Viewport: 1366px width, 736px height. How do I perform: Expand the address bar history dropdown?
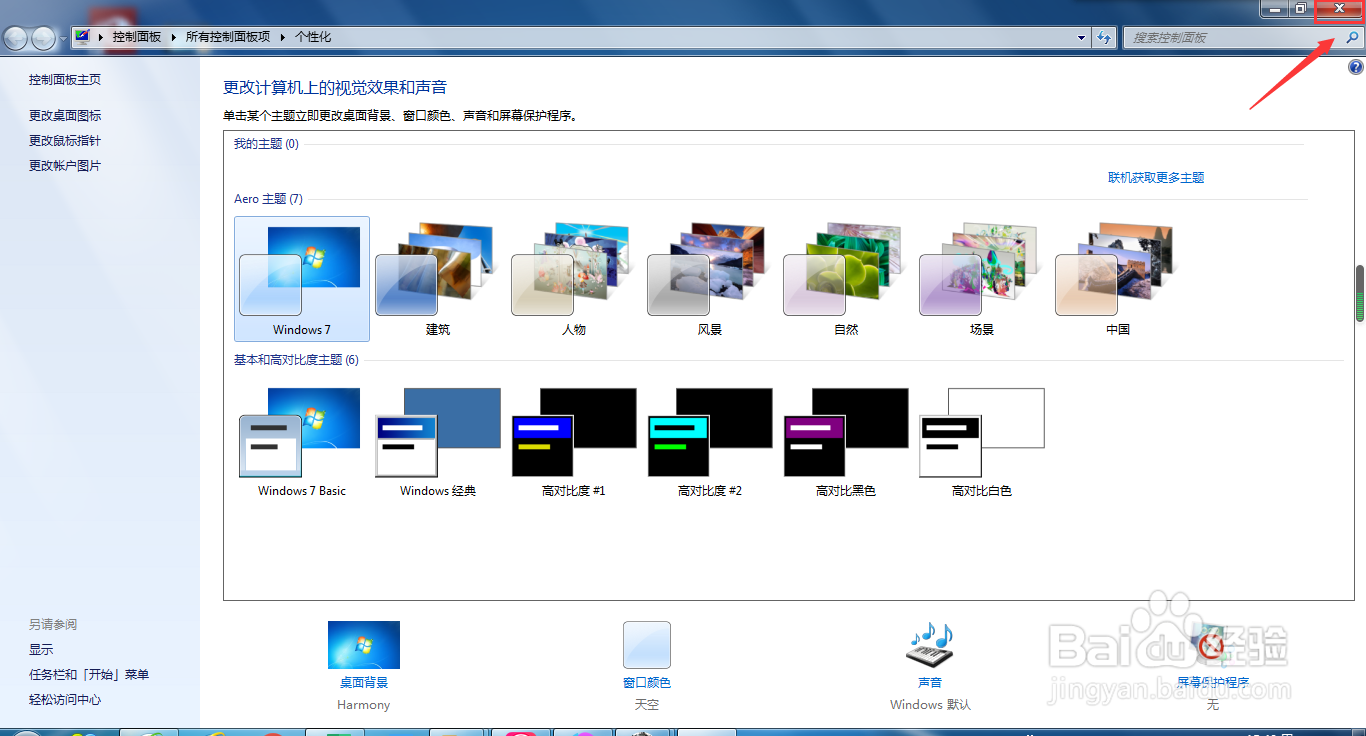point(1082,37)
